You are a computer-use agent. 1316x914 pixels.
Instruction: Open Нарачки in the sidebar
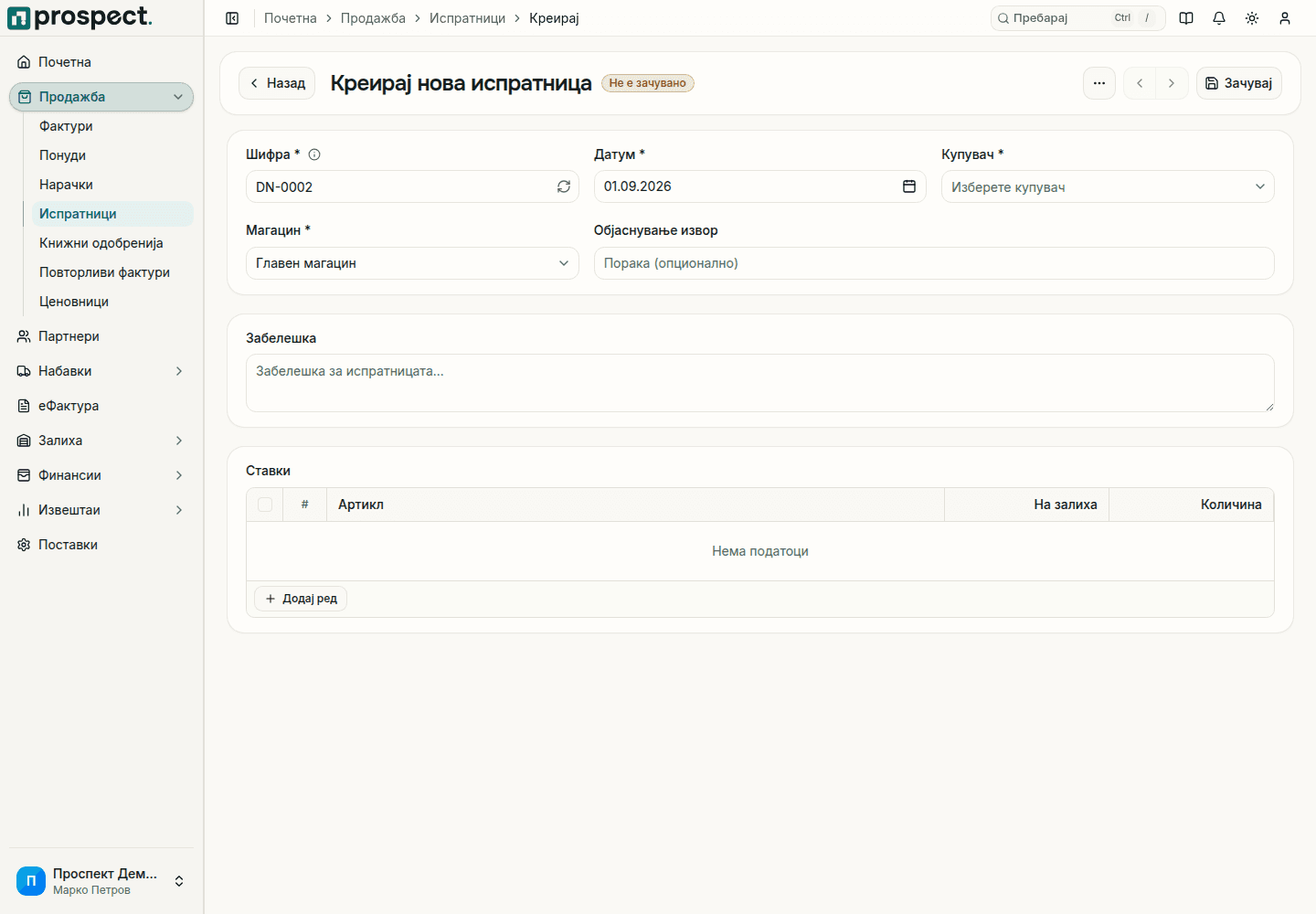112,185
